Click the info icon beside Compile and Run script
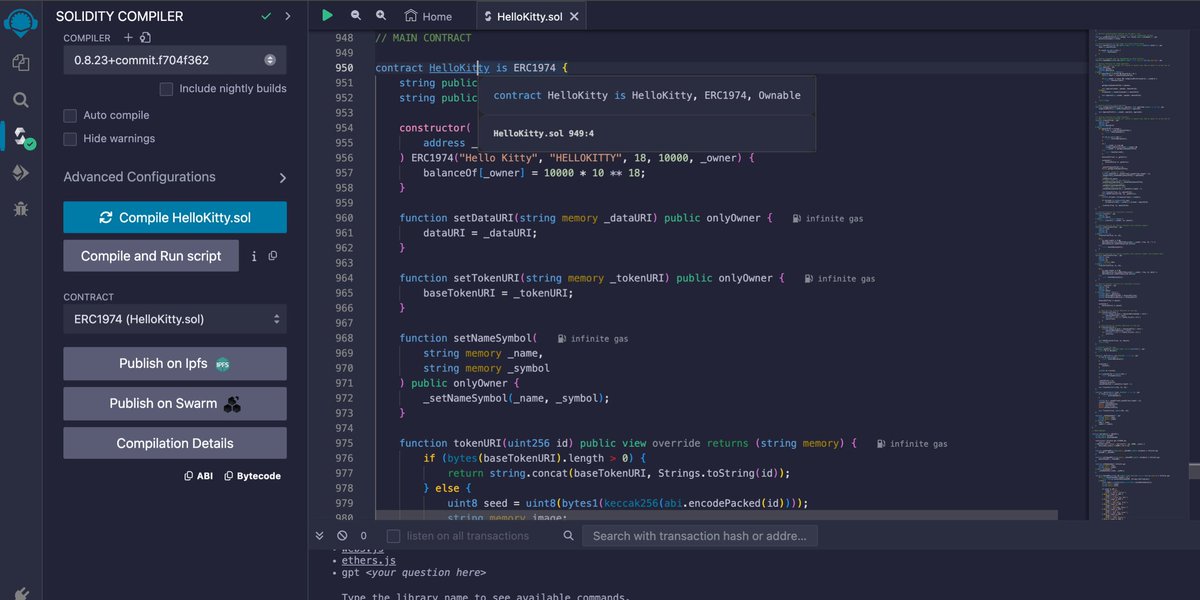The image size is (1200, 600). (x=254, y=256)
